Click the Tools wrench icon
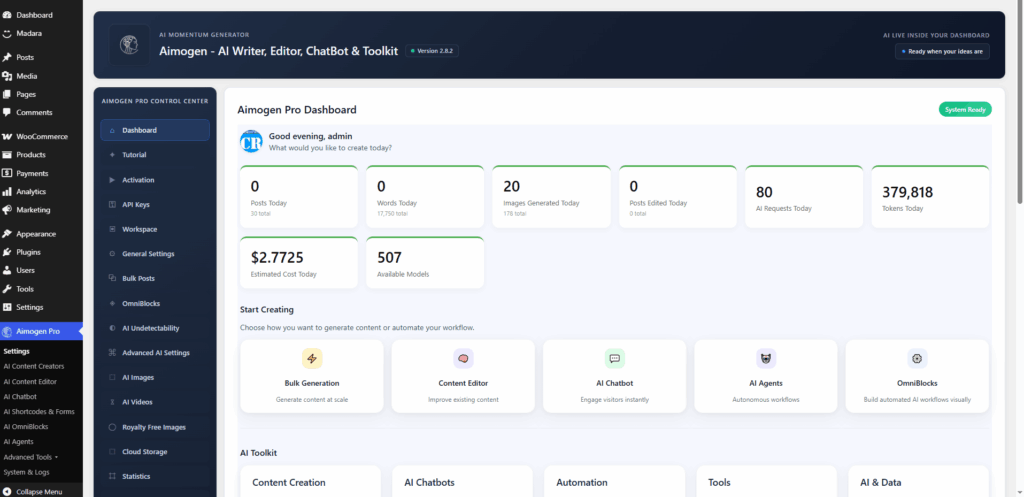This screenshot has height=497, width=1024. pos(7,289)
